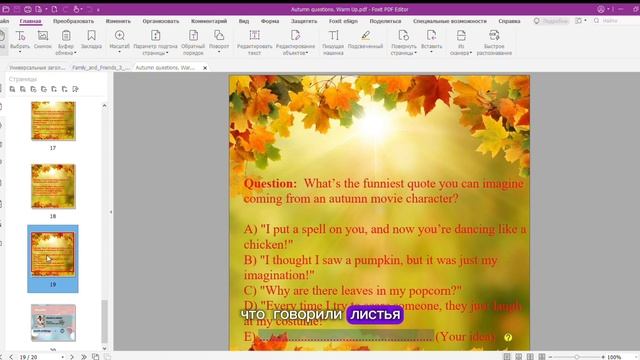The image size is (640, 360).
Task: Open the Снимок snapshot tool
Action: (x=43, y=36)
